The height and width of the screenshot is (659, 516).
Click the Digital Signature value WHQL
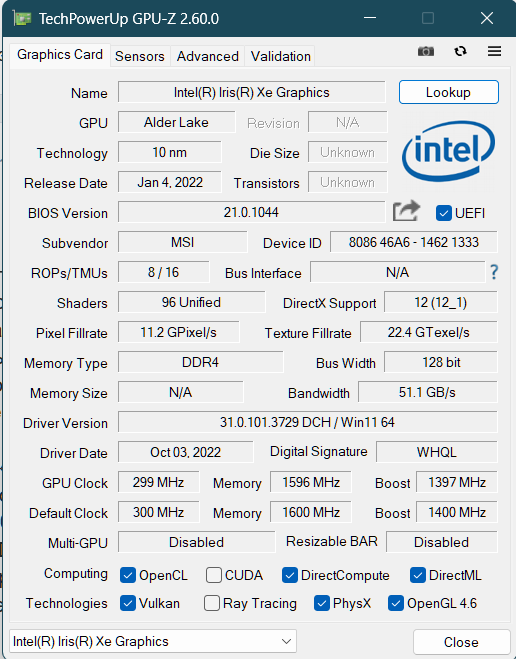click(x=437, y=452)
